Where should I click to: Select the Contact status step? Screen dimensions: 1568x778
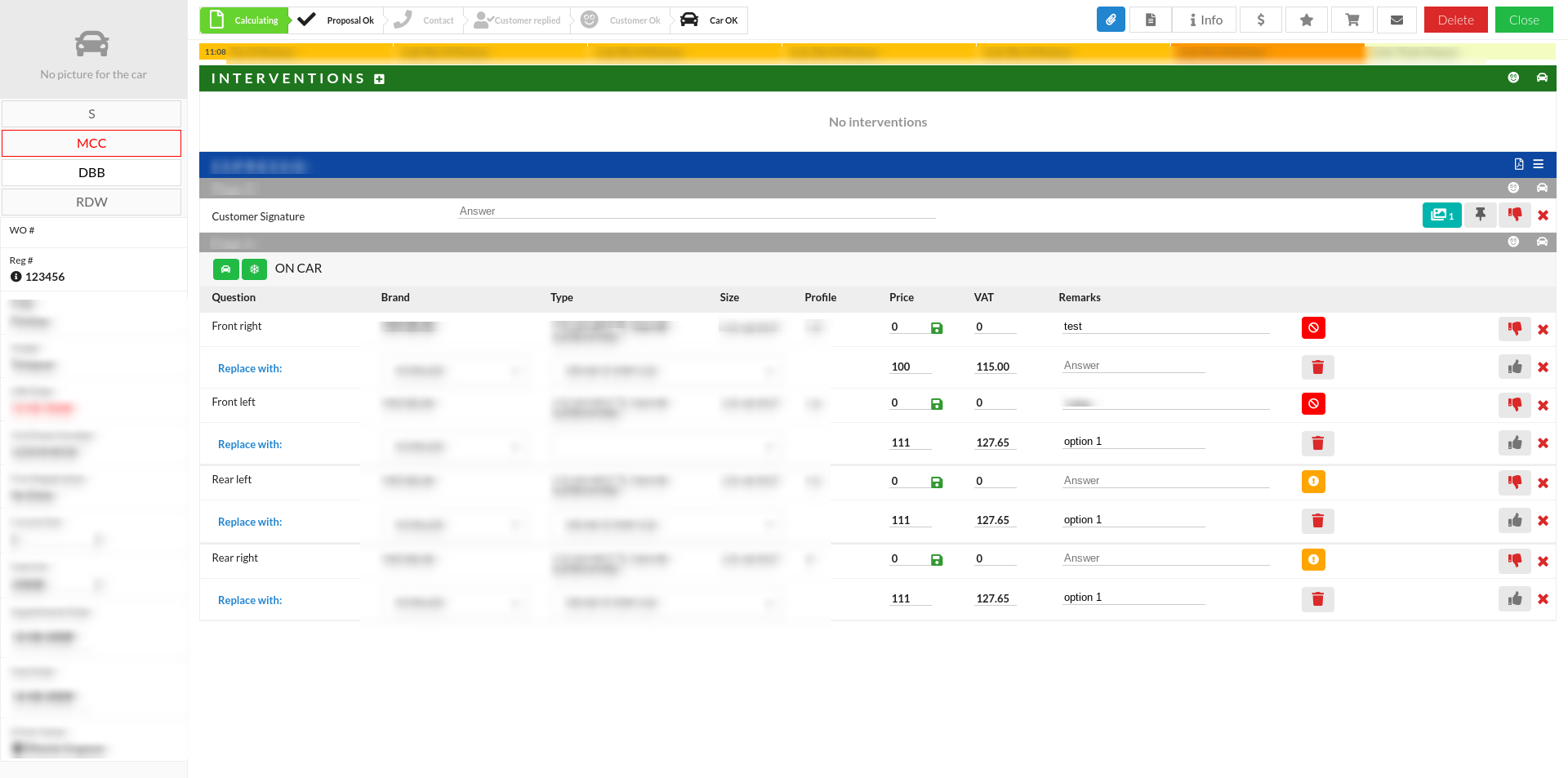[425, 20]
